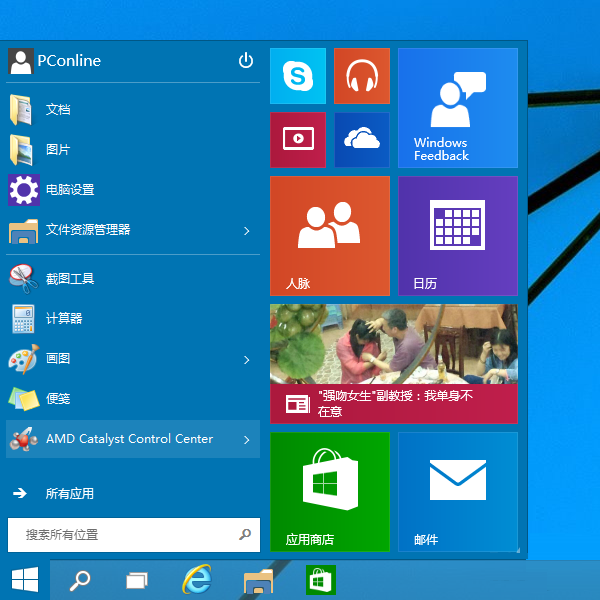Screen dimensions: 600x600
Task: Click the magnifier in the search box
Action: coord(245,534)
